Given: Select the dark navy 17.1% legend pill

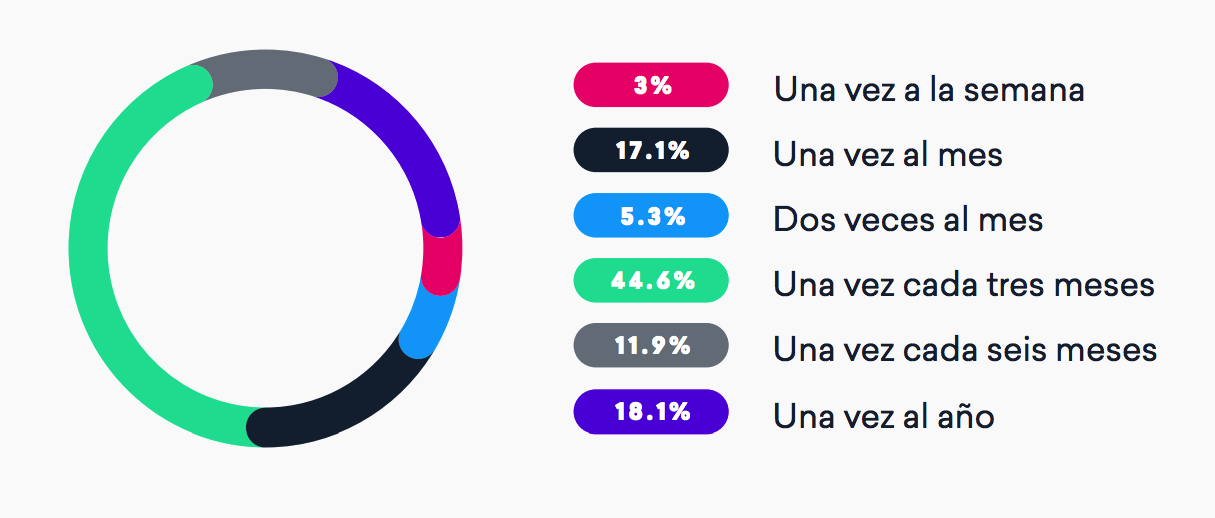Looking at the screenshot, I should click(x=651, y=151).
